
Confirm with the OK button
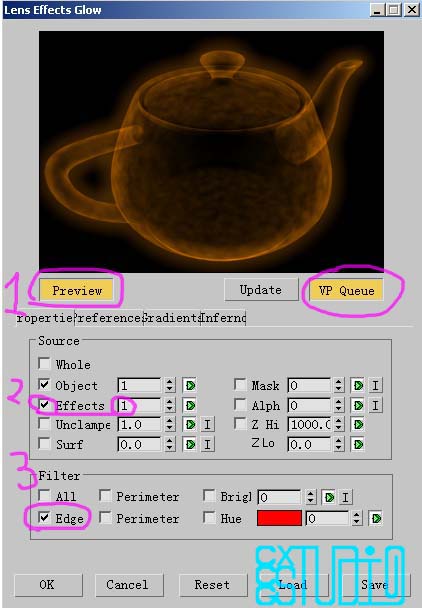(x=48, y=585)
